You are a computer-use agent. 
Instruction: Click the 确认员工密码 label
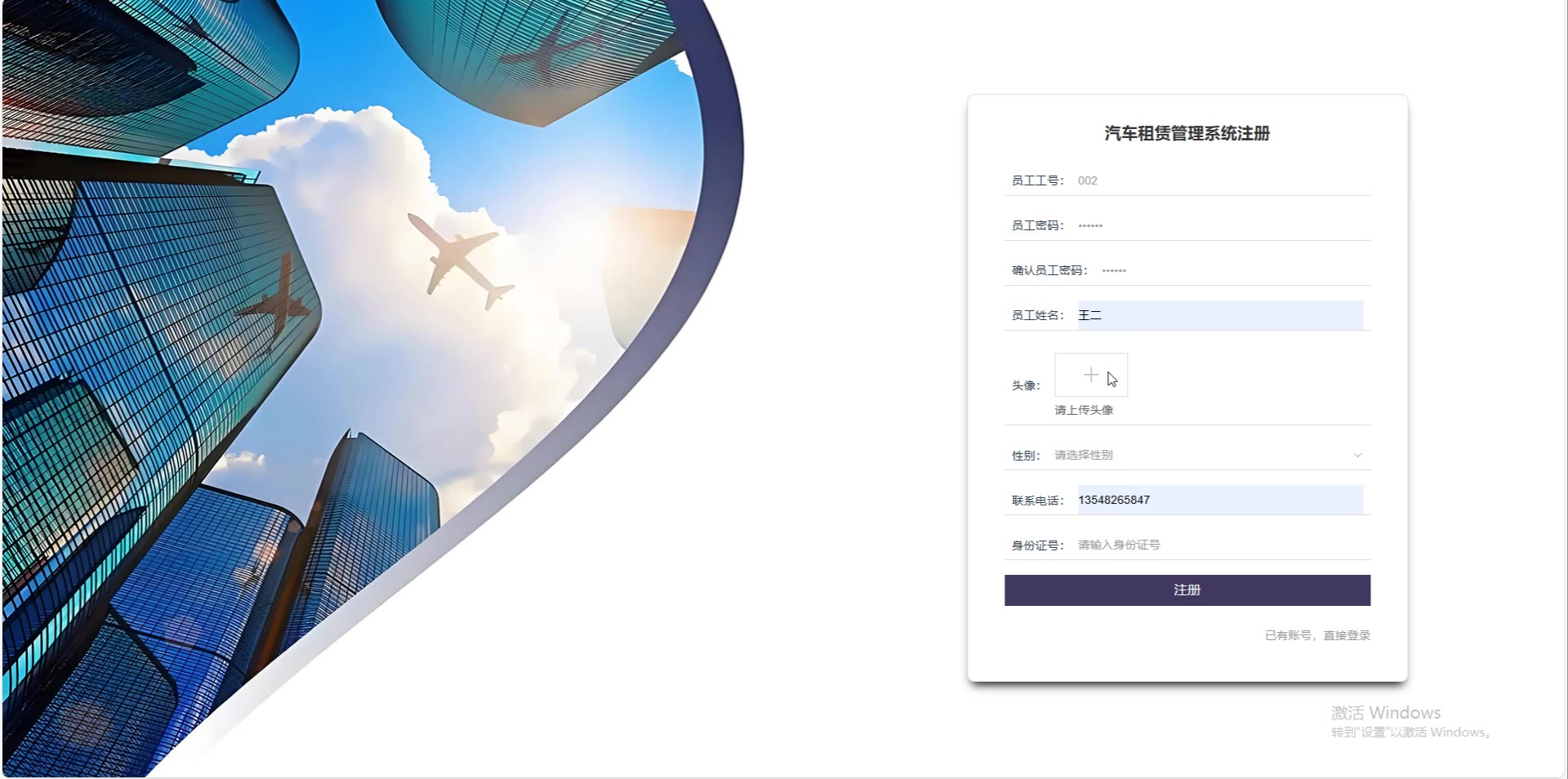1049,270
